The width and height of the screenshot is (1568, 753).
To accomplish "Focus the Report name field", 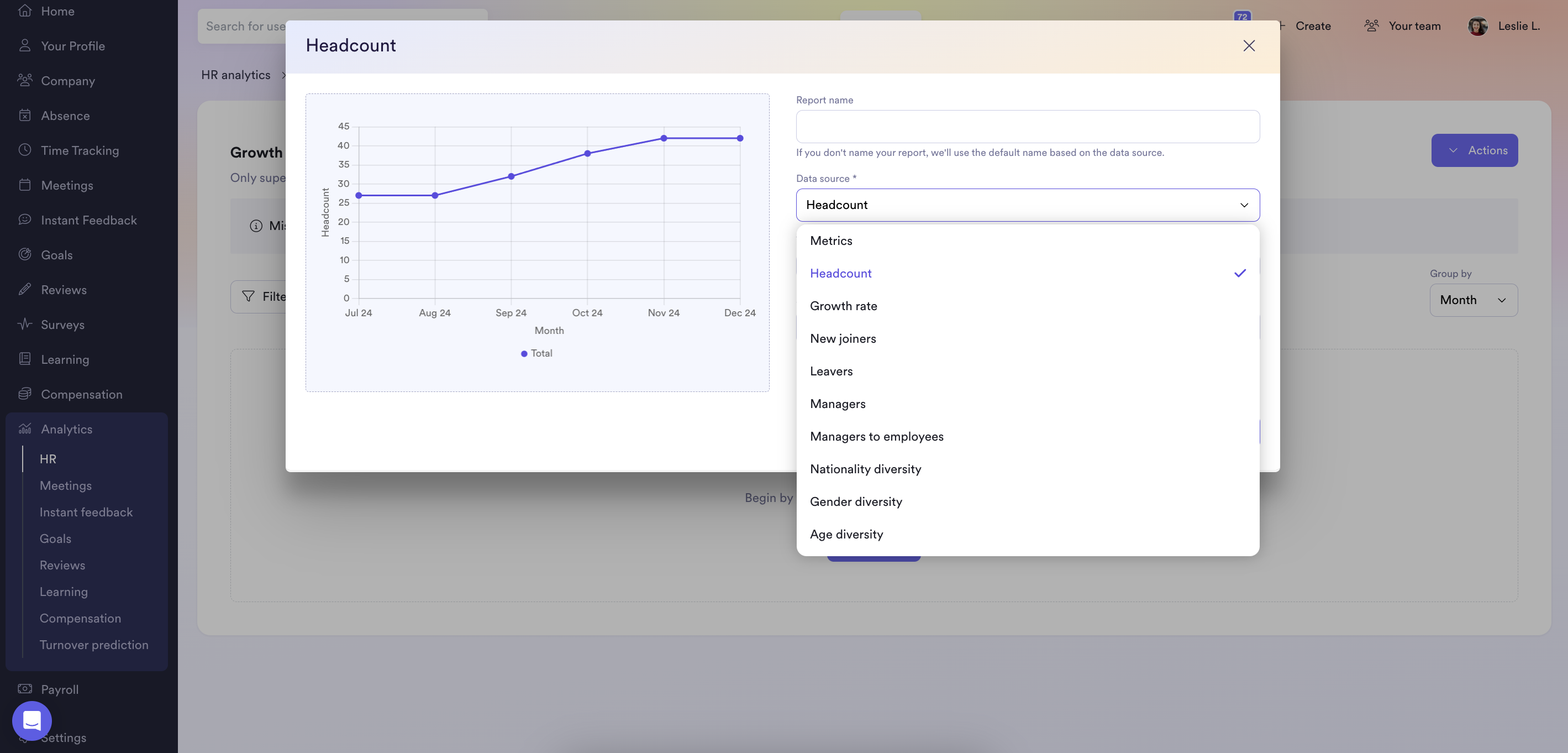I will [1028, 127].
